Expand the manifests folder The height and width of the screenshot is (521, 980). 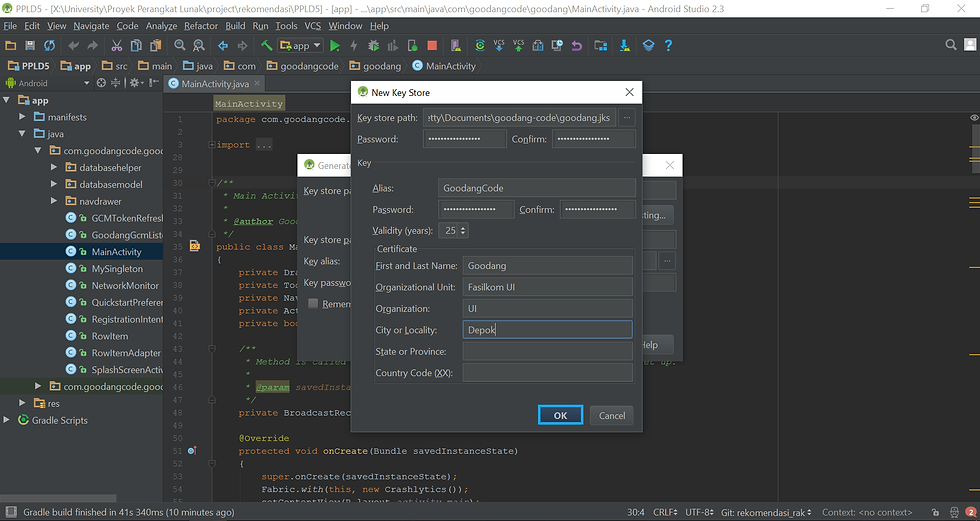[22, 117]
